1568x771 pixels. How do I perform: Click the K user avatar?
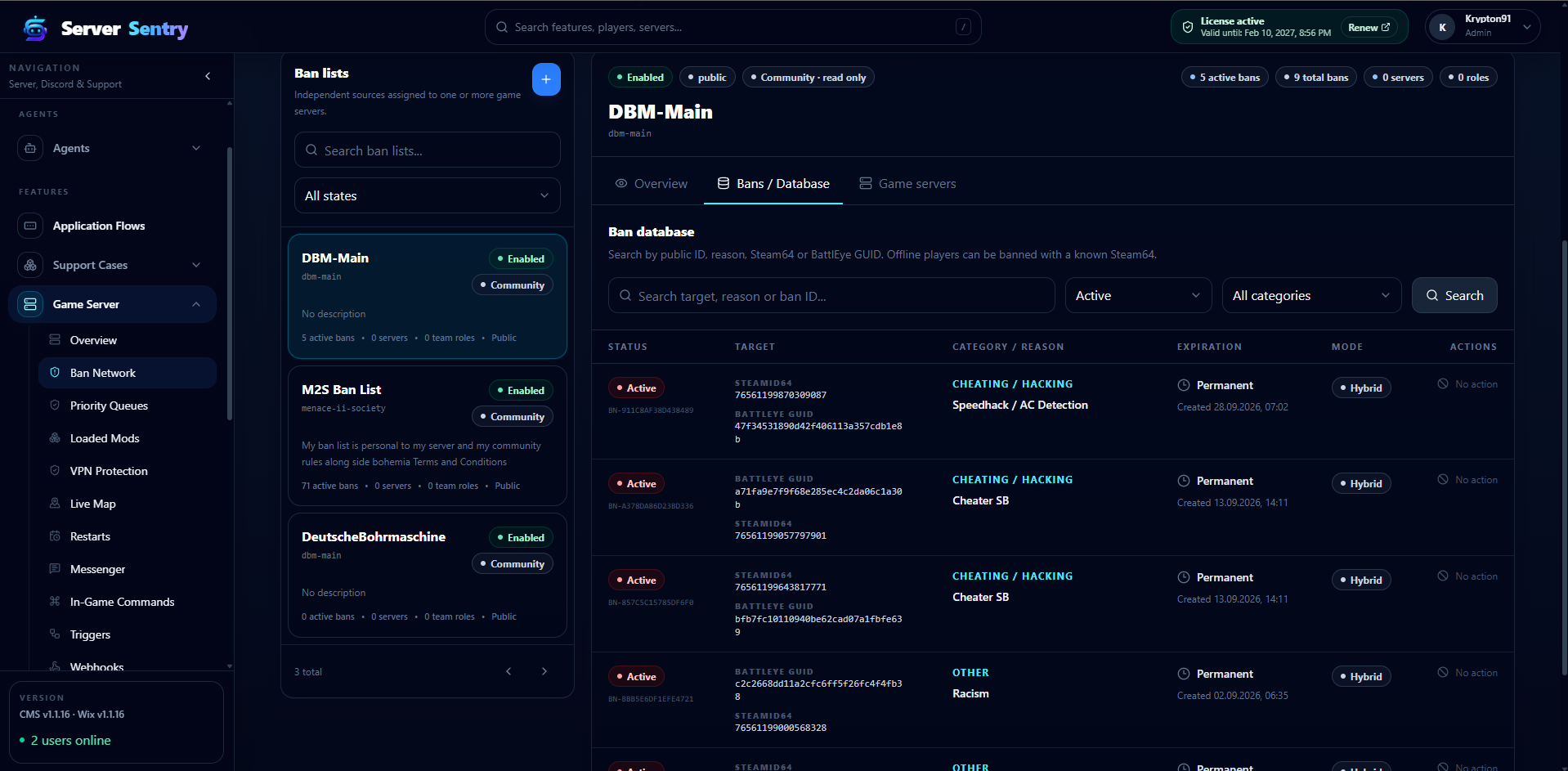[1442, 27]
